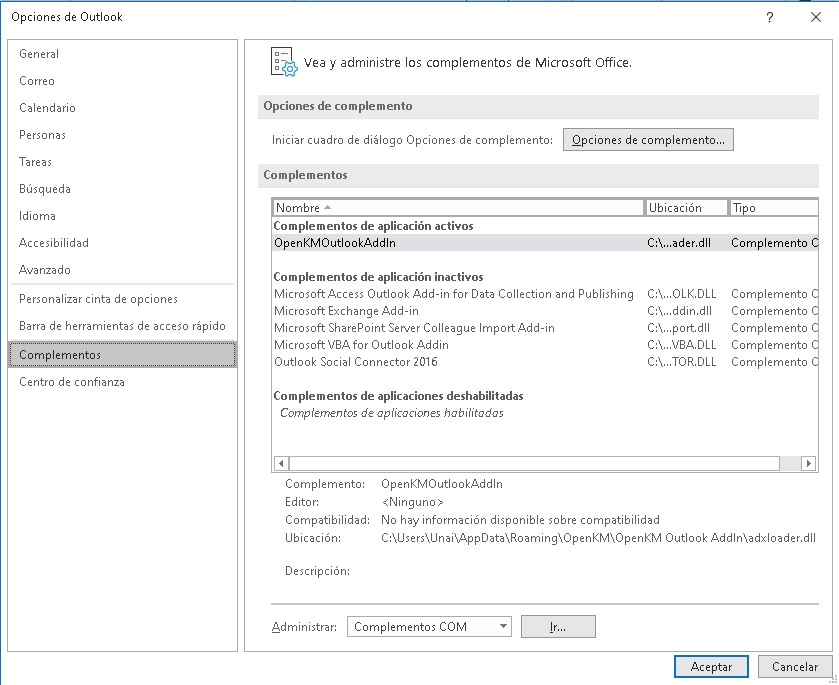Open the Opciones de complemento dialog
Viewport: 839px width, 685px height.
pyautogui.click(x=648, y=139)
